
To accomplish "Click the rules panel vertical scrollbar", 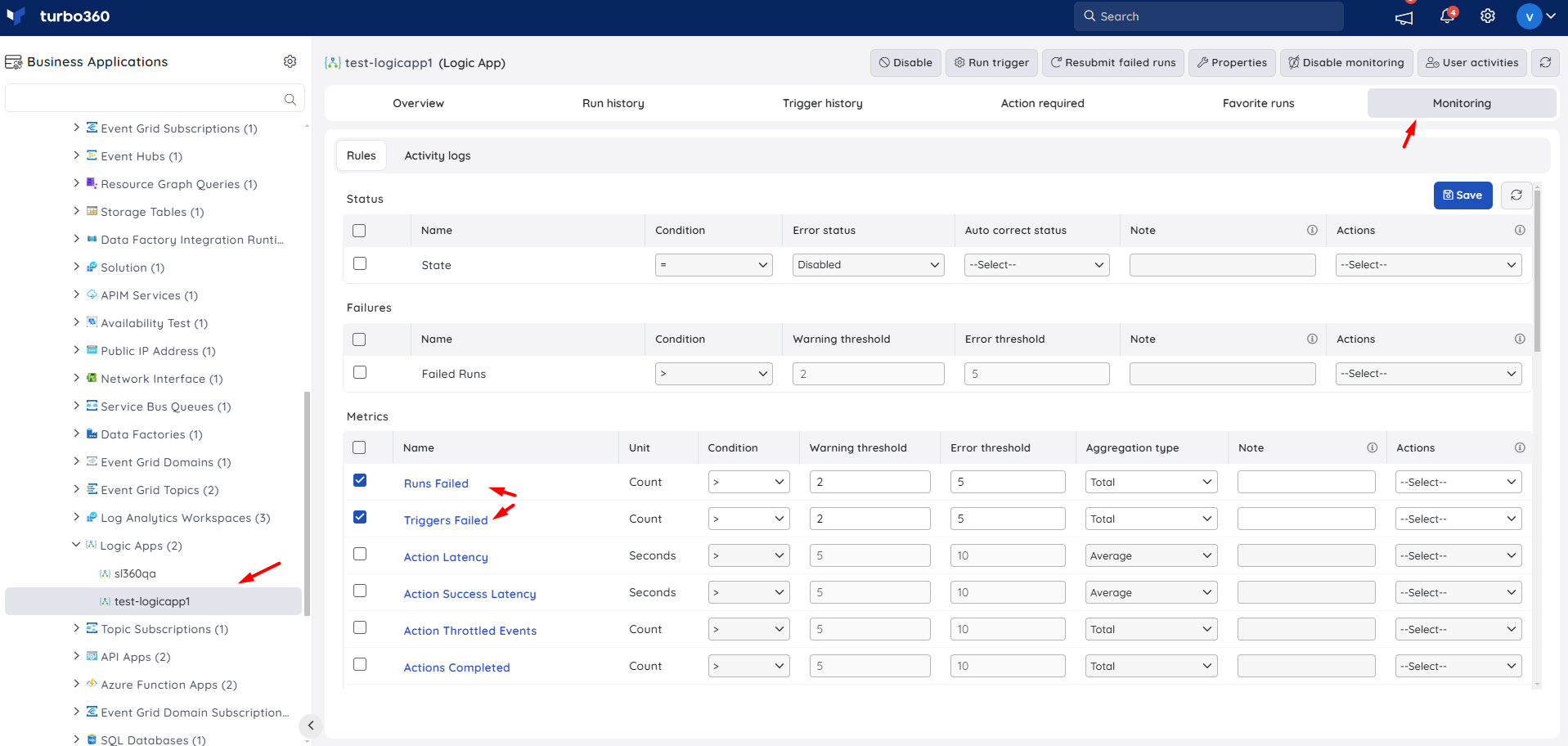I will pyautogui.click(x=1537, y=270).
